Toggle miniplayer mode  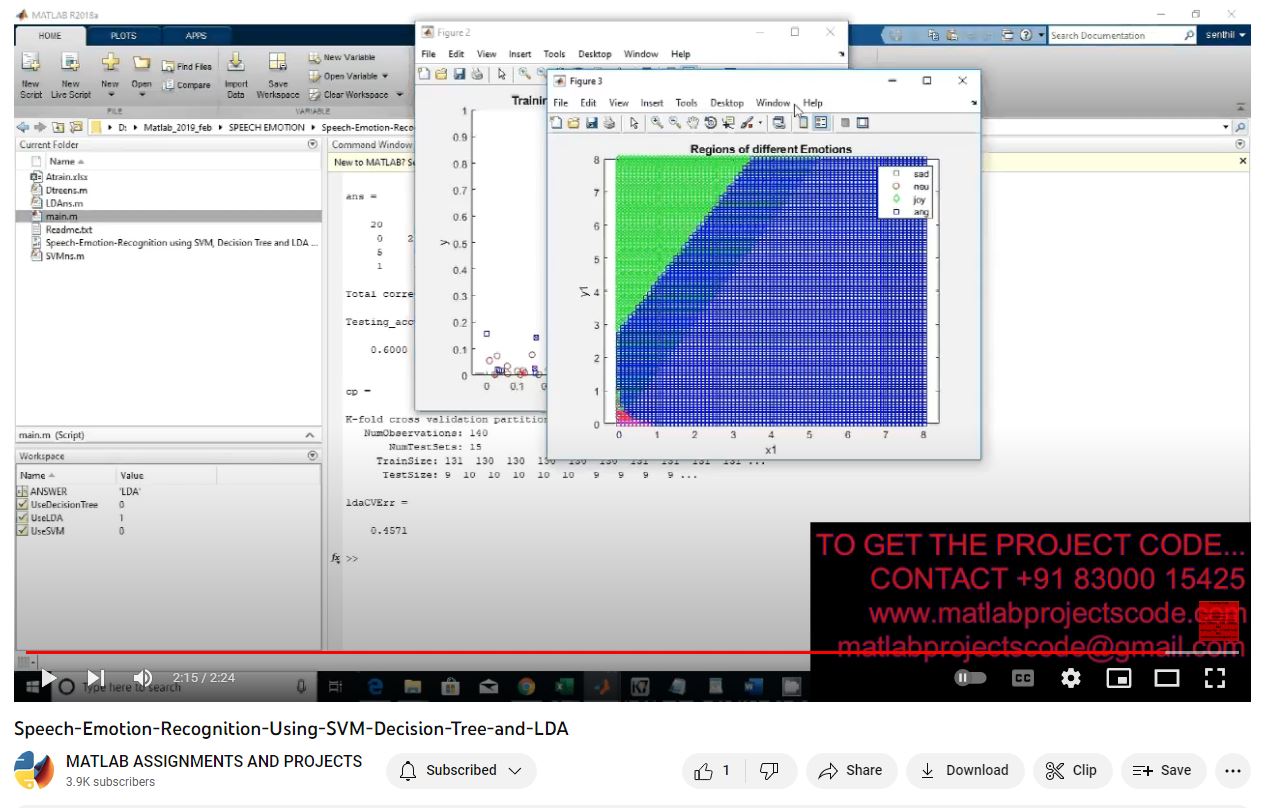coord(1119,678)
